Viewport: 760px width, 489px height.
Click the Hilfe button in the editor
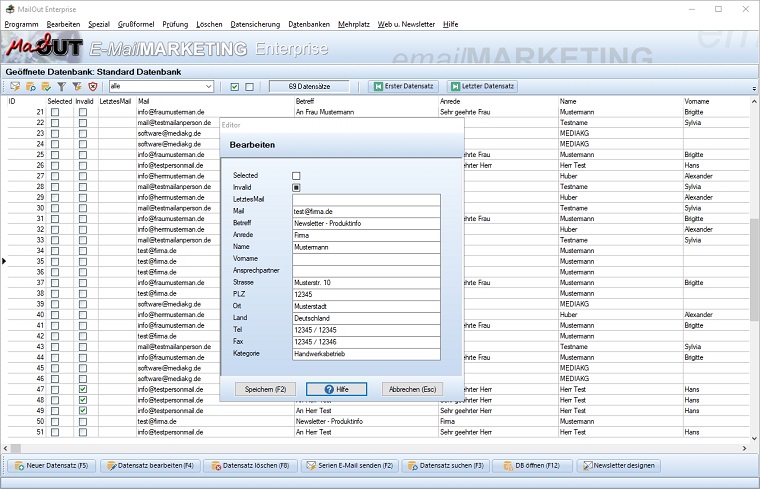(336, 389)
